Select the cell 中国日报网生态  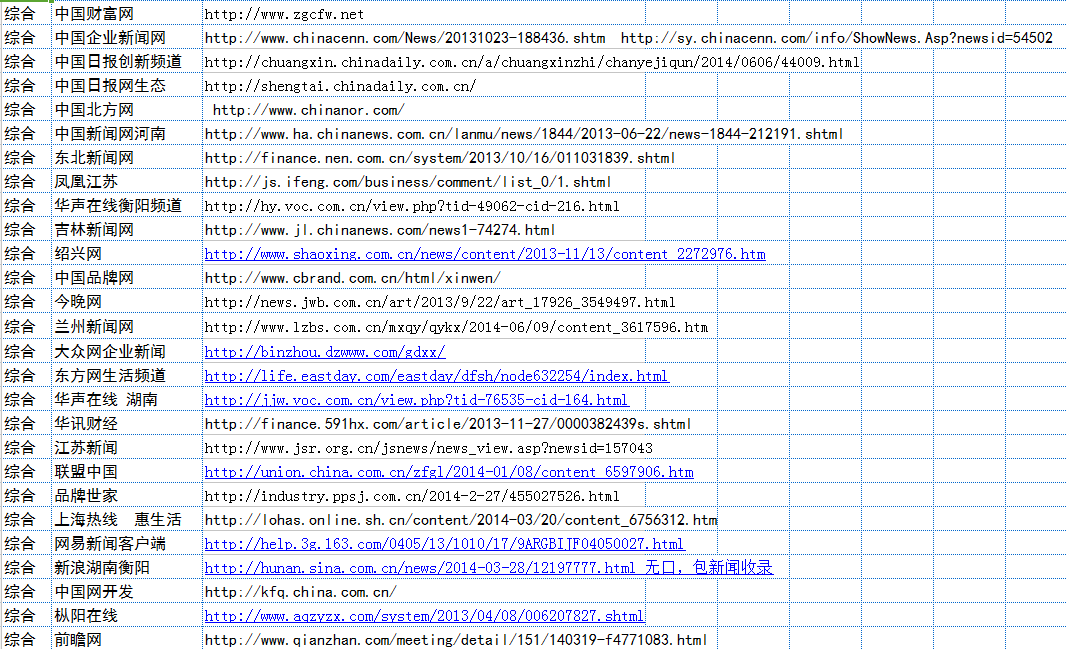[126, 86]
